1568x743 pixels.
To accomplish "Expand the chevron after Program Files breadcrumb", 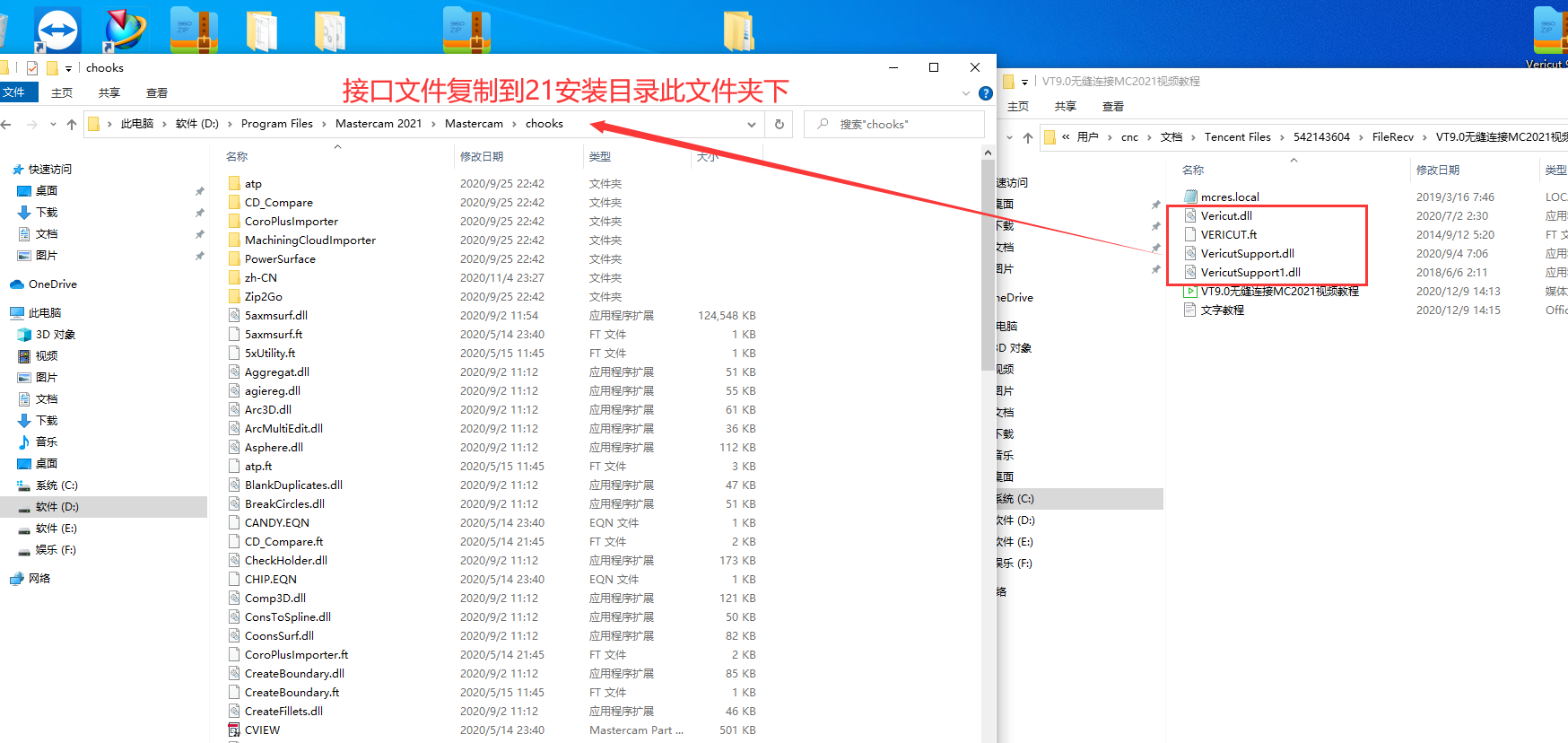I will point(324,124).
